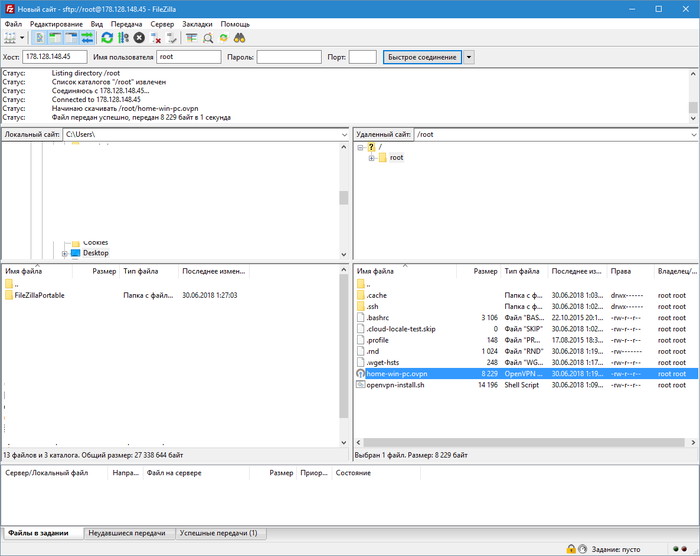The height and width of the screenshot is (556, 700).
Task: Toggle the transfer queue display
Action: click(87, 37)
